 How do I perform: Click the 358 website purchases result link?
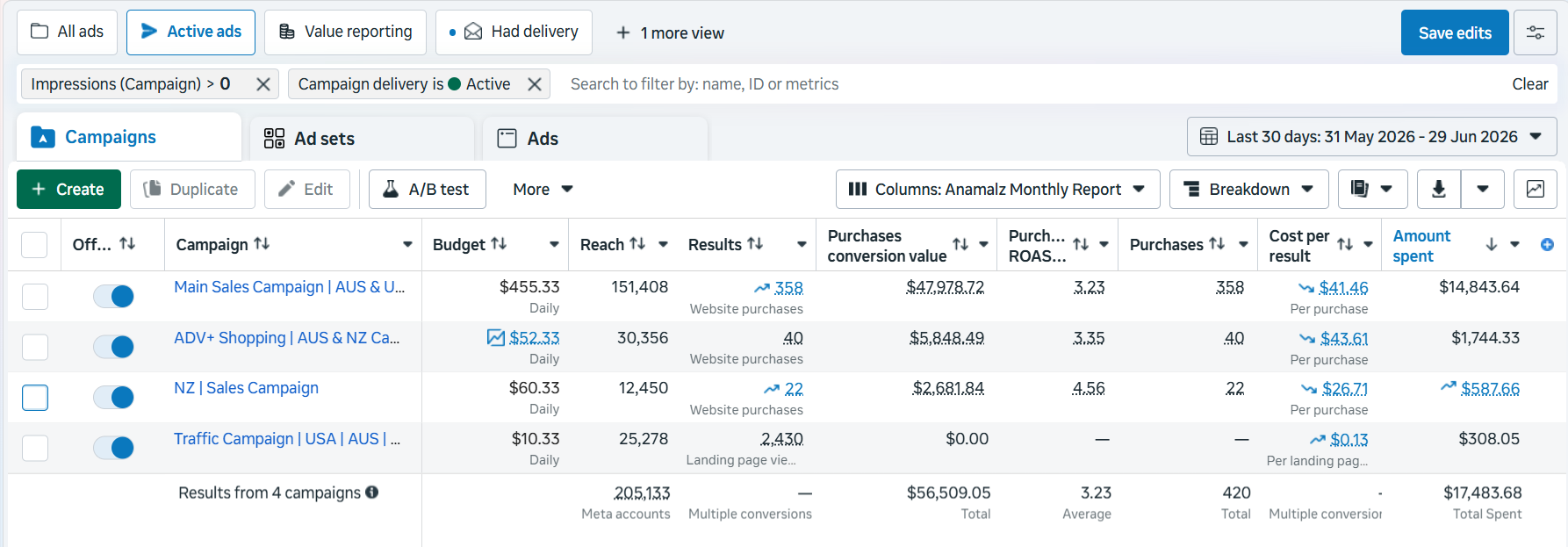788,288
